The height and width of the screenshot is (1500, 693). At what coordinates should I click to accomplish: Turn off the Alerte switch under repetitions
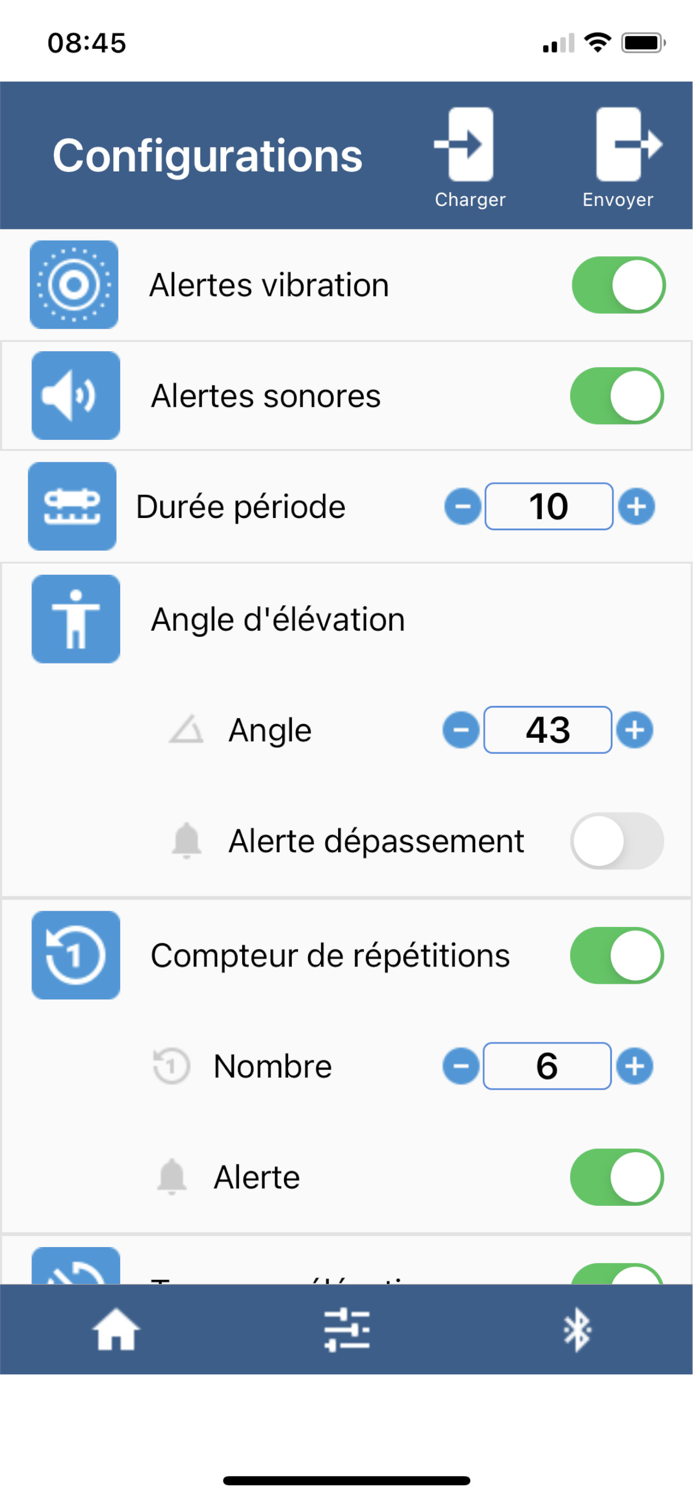pyautogui.click(x=616, y=1177)
